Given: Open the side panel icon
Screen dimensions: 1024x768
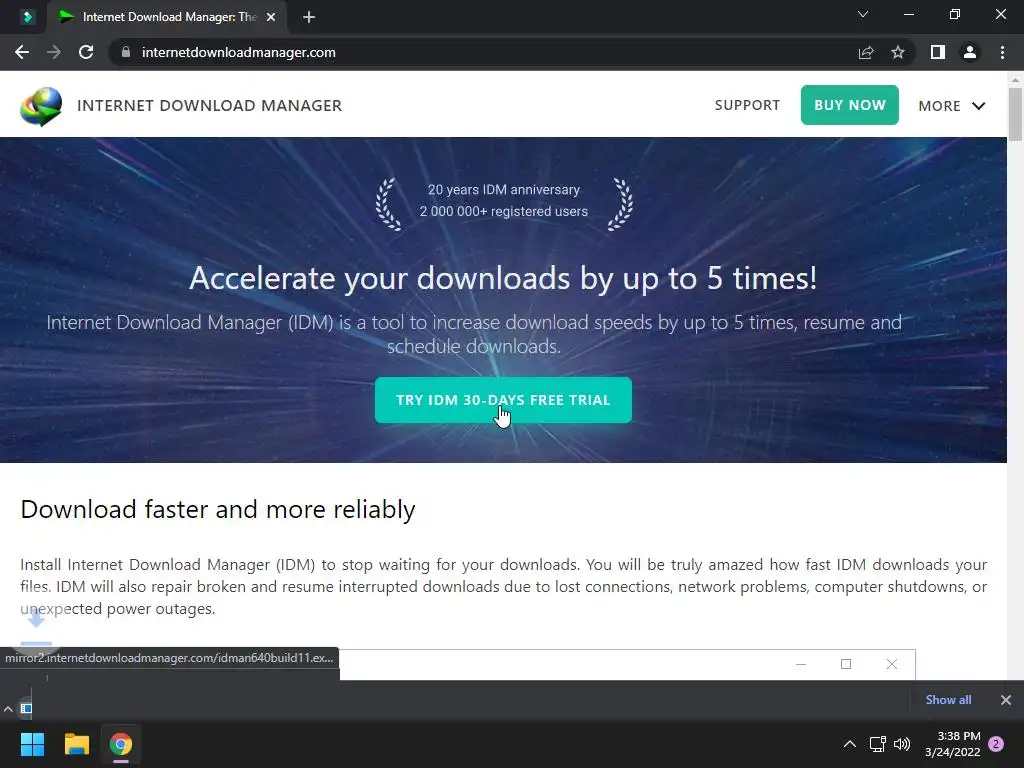Looking at the screenshot, I should (x=938, y=52).
